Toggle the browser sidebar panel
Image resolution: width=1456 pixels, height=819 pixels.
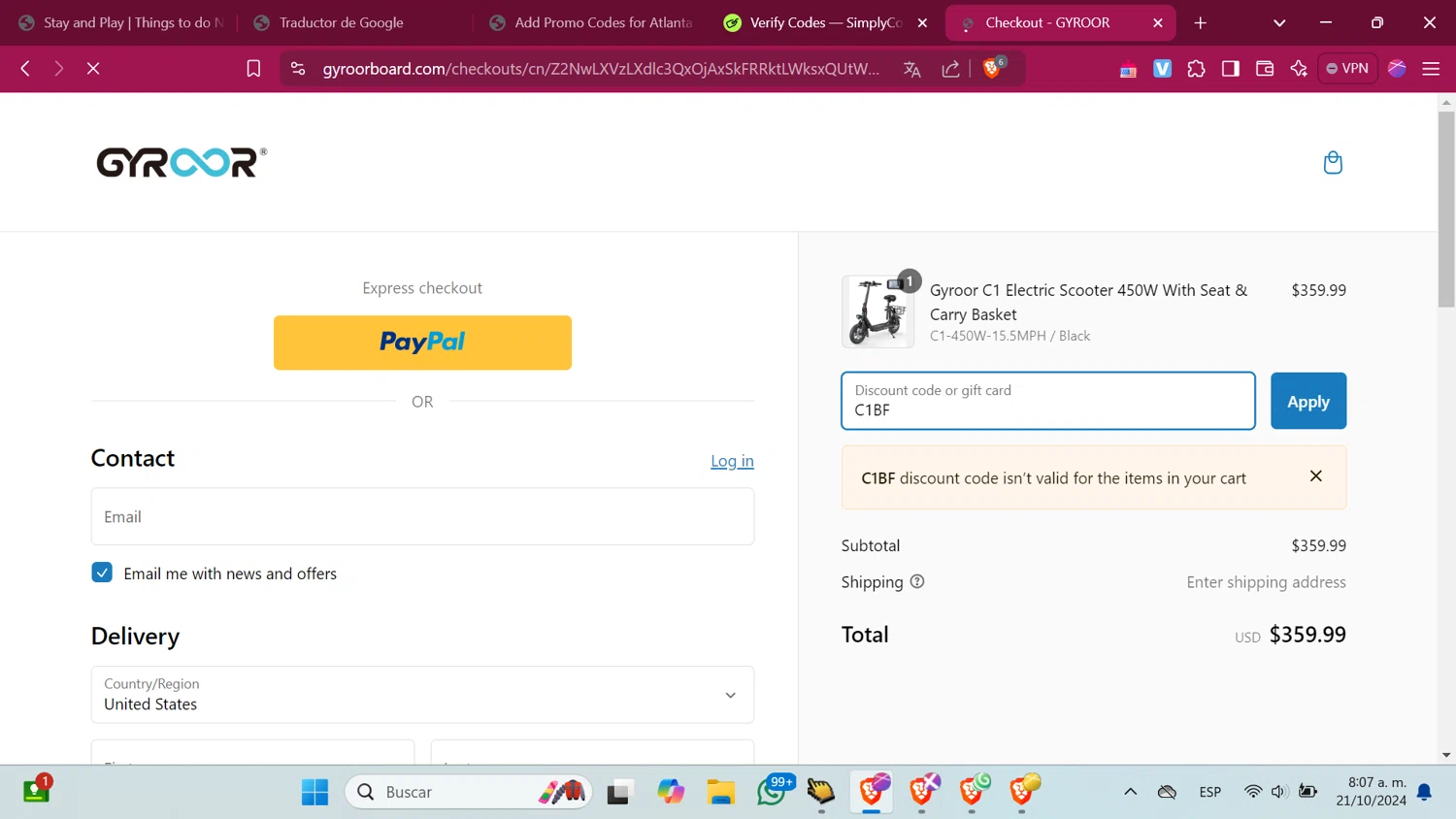click(x=1230, y=69)
